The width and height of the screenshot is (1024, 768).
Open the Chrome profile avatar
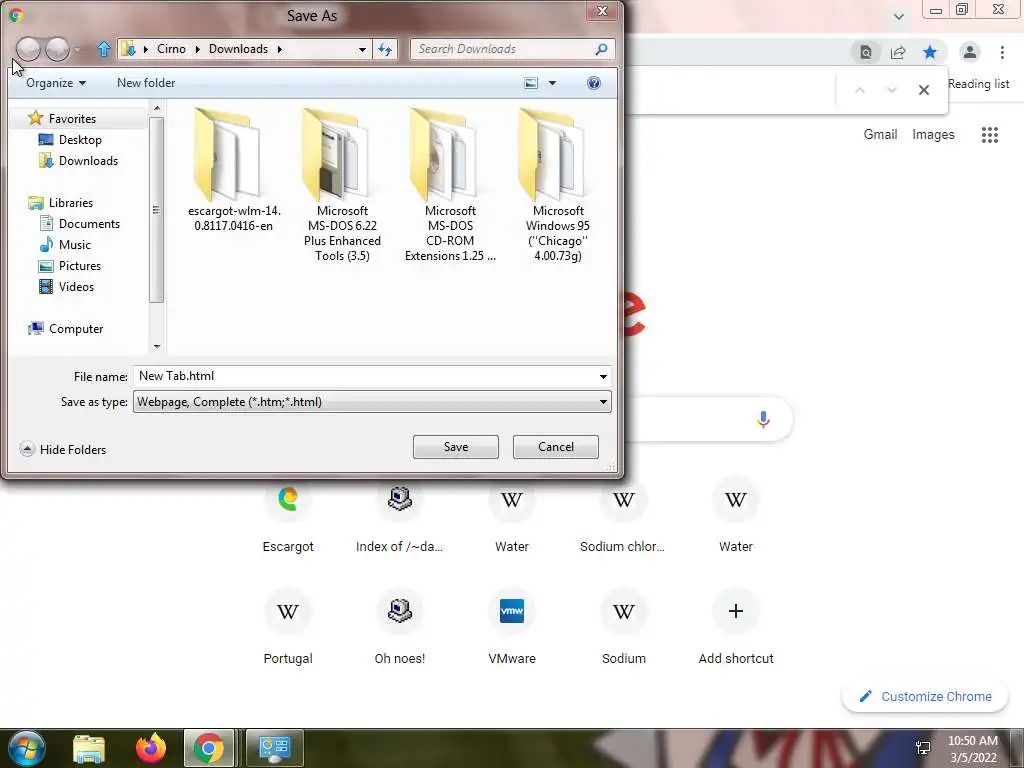[x=970, y=52]
